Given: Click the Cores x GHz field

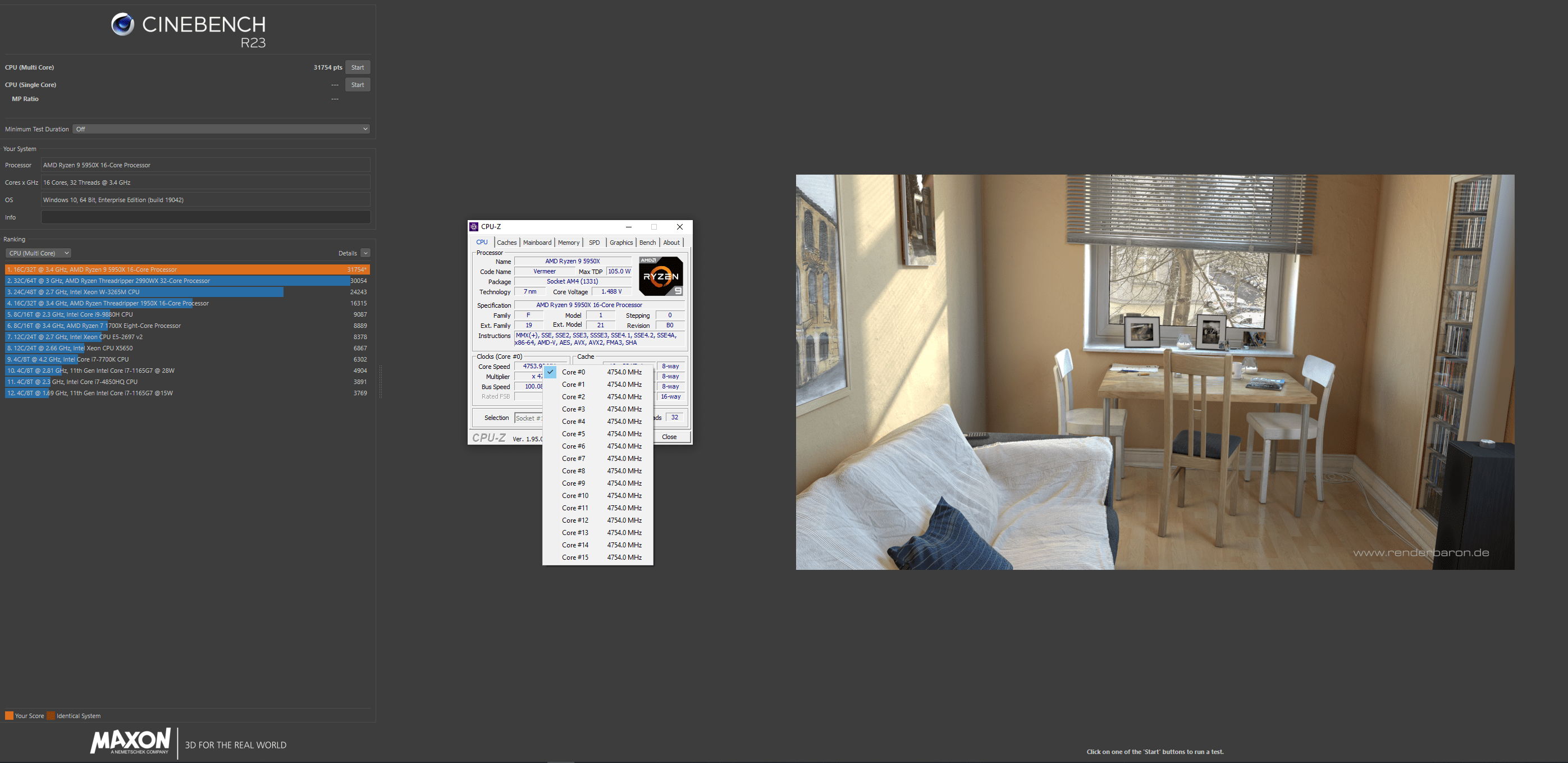Looking at the screenshot, I should coord(205,182).
